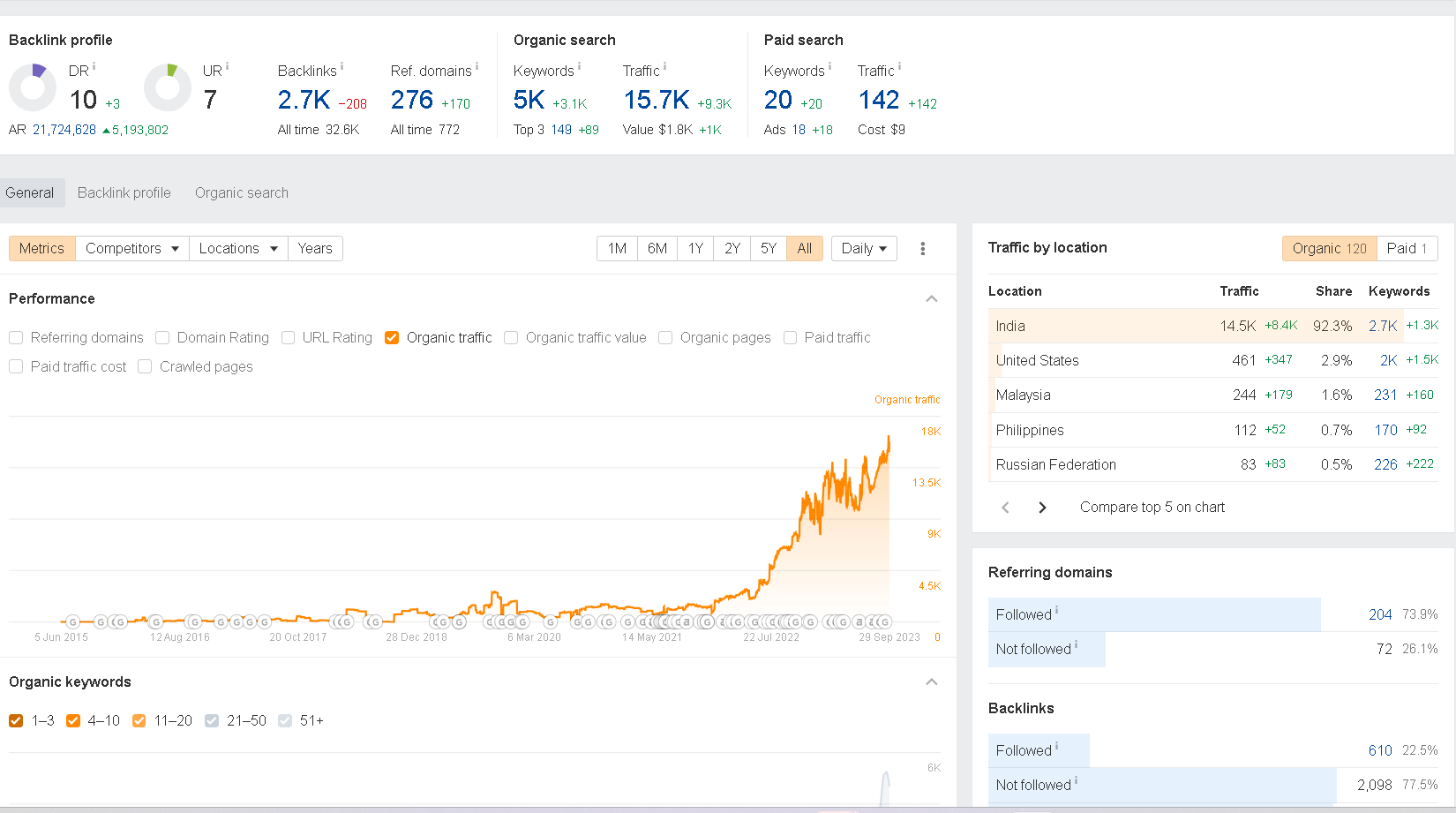Click the info icon next to Followed referring domains
The height and width of the screenshot is (813, 1456).
1056,611
